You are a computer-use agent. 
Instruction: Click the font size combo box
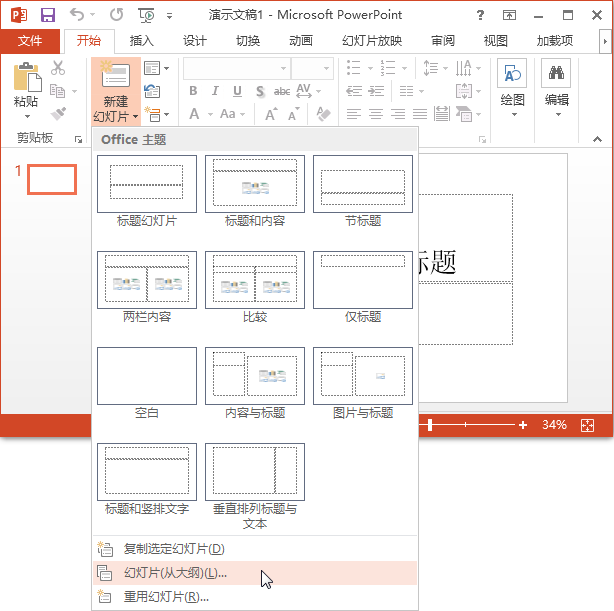click(x=312, y=69)
